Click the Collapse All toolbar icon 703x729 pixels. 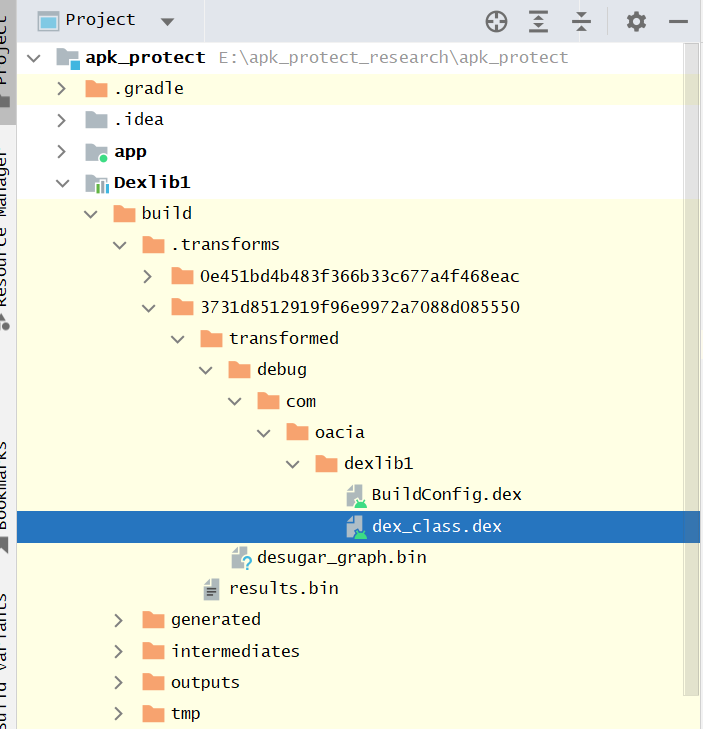582,21
